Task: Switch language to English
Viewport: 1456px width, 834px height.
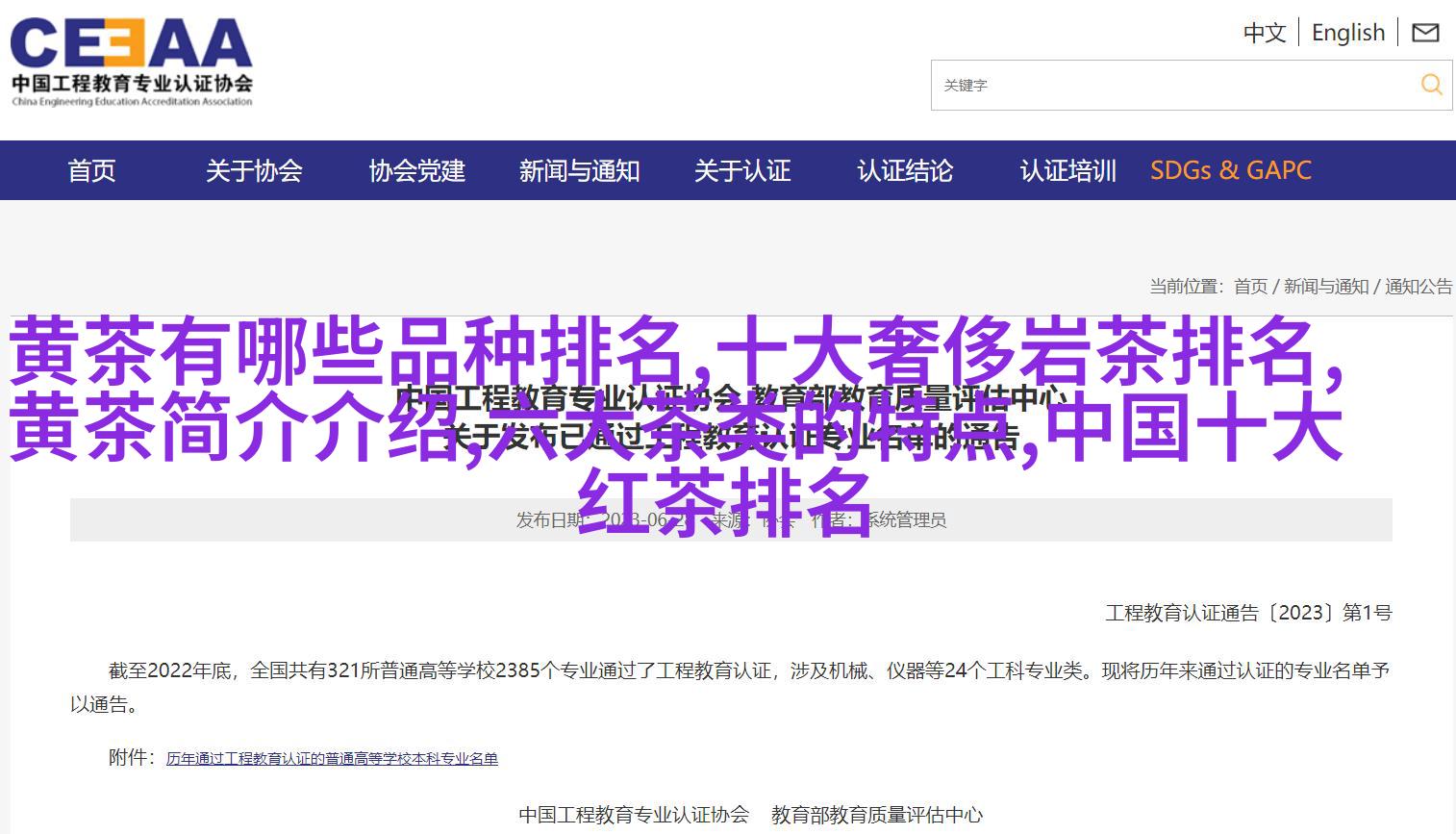Action: coord(1347,33)
